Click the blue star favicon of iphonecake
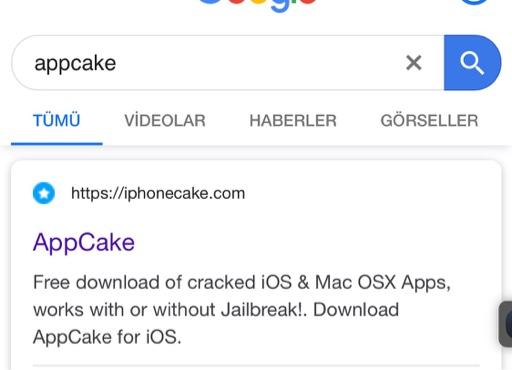This screenshot has width=512, height=370. pyautogui.click(x=44, y=193)
